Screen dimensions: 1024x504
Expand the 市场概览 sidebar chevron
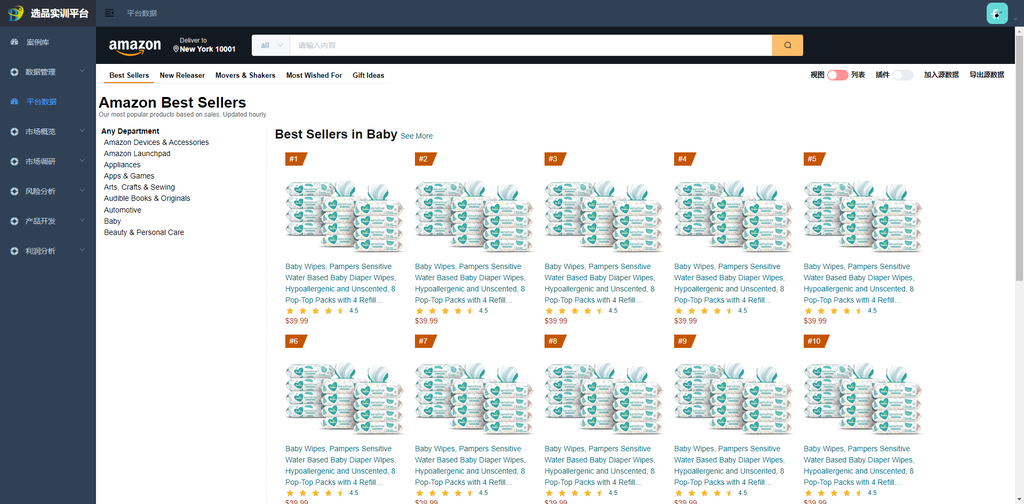[82, 131]
